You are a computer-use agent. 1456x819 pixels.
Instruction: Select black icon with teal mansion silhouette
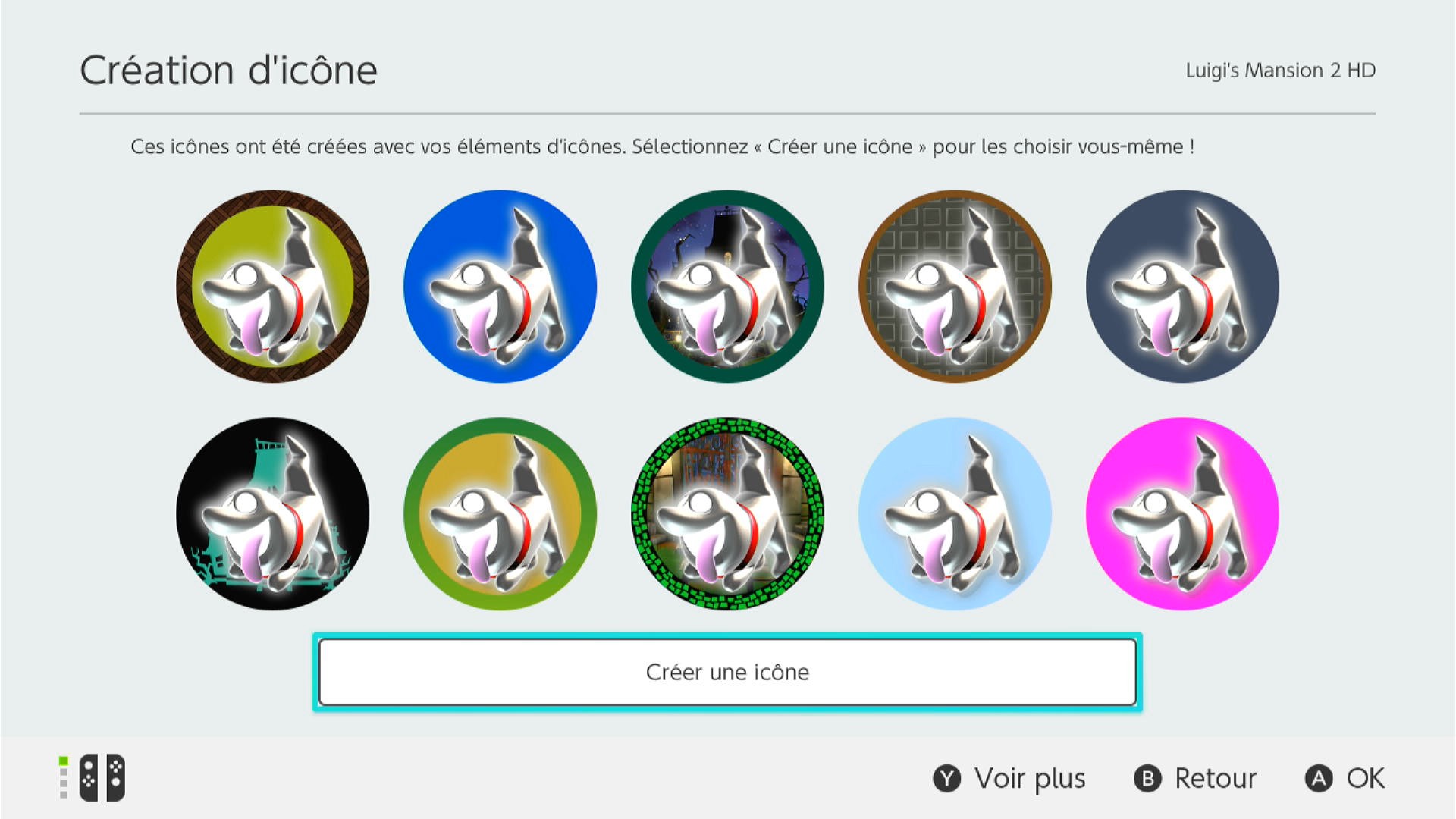pos(273,514)
